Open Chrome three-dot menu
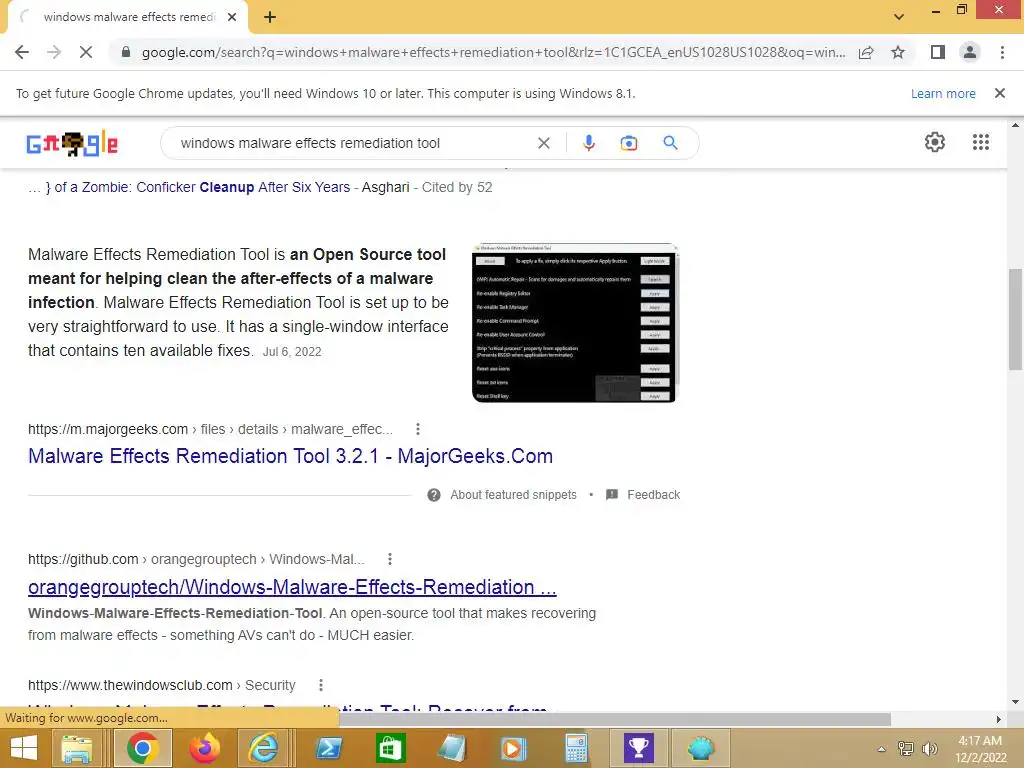This screenshot has width=1024, height=768. pos(1002,52)
